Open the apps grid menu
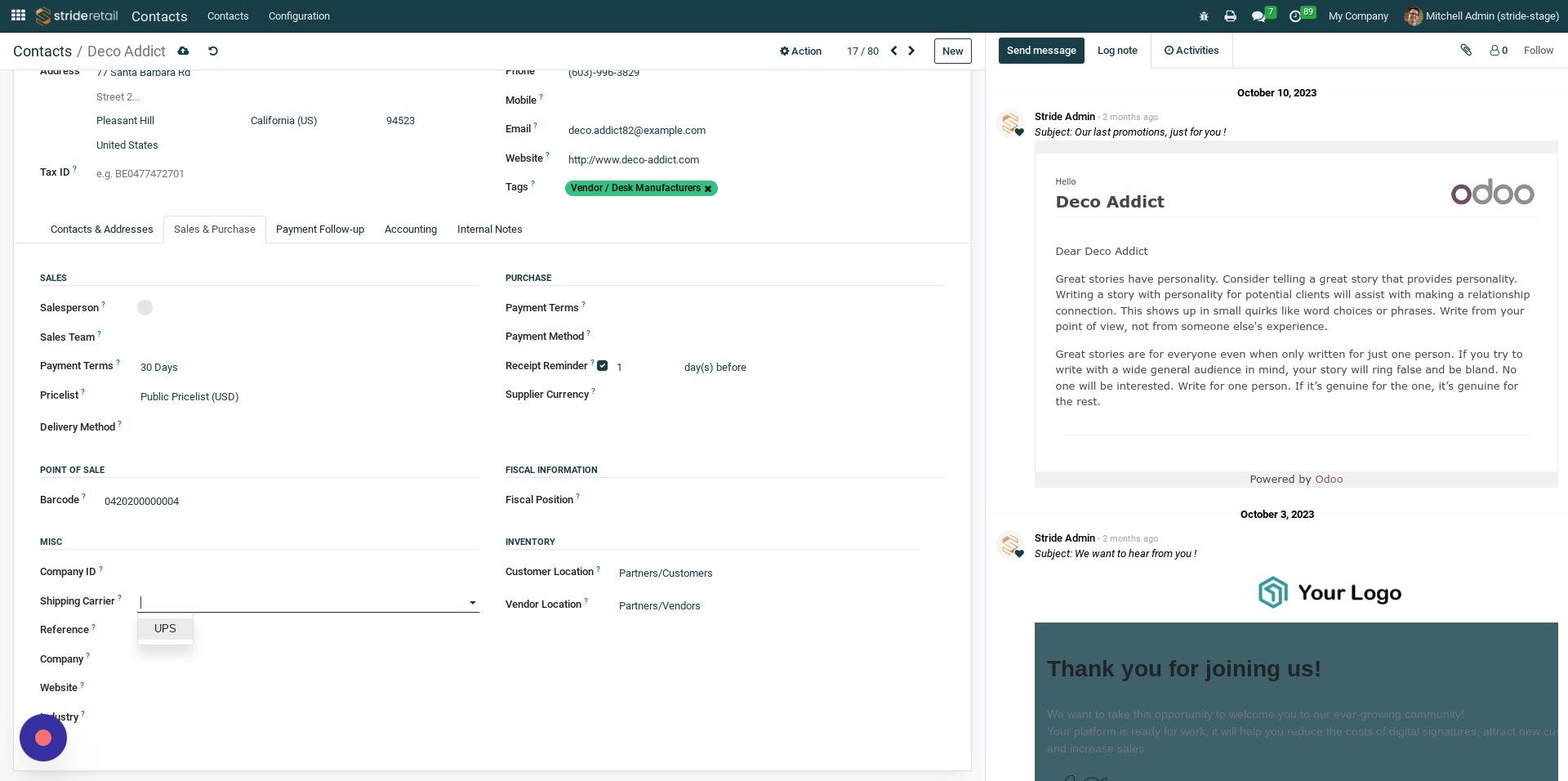Viewport: 1568px width, 781px height. point(18,16)
